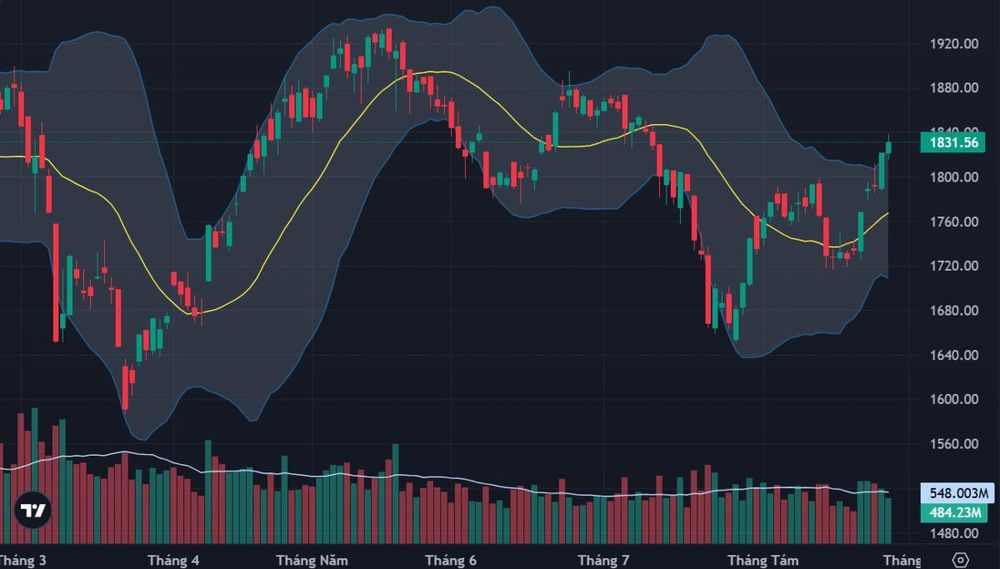Image resolution: width=1000 pixels, height=569 pixels.
Task: Click the 484.23M volume value label
Action: [x=954, y=513]
